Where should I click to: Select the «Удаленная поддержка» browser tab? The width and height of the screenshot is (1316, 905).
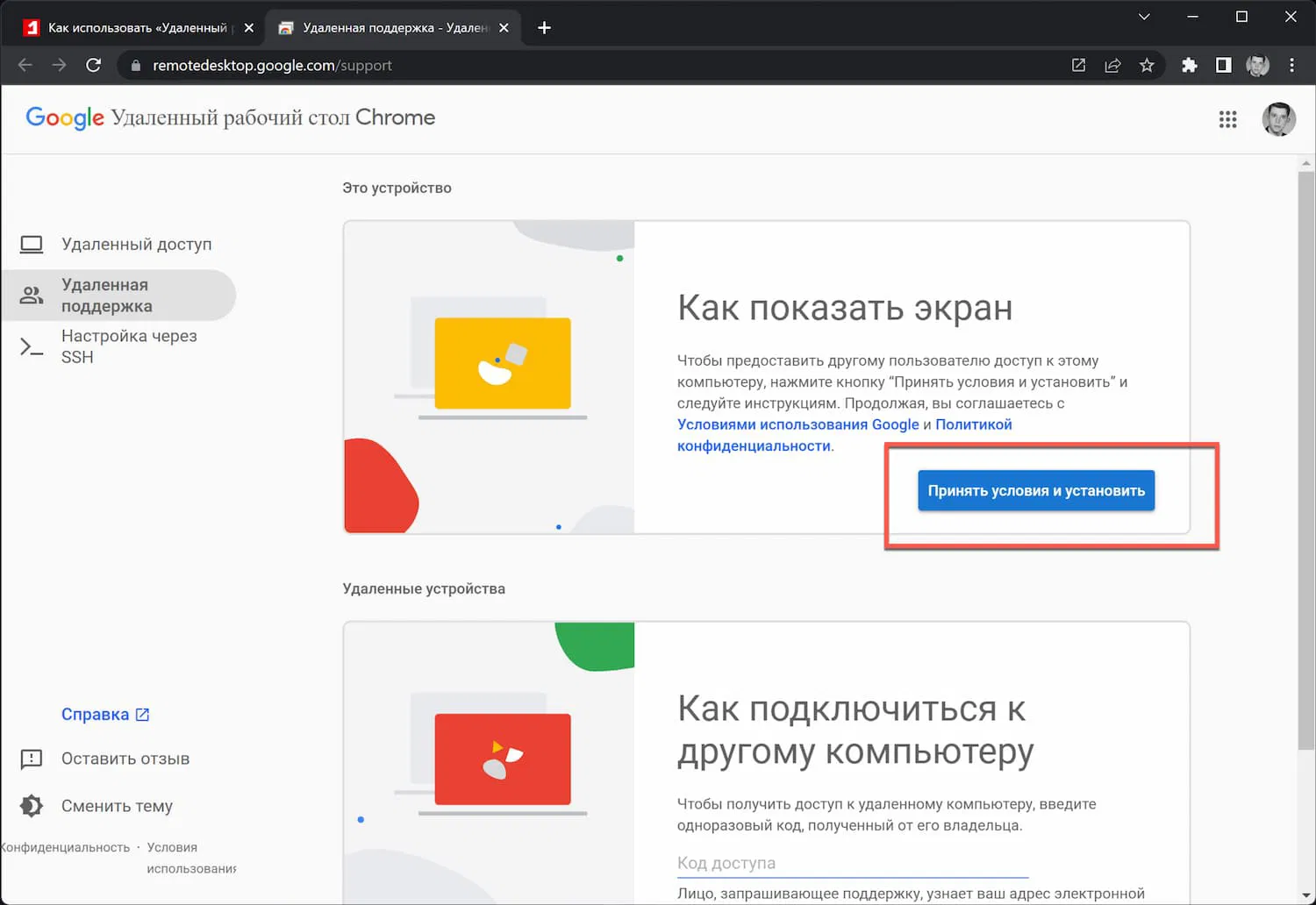[x=393, y=28]
